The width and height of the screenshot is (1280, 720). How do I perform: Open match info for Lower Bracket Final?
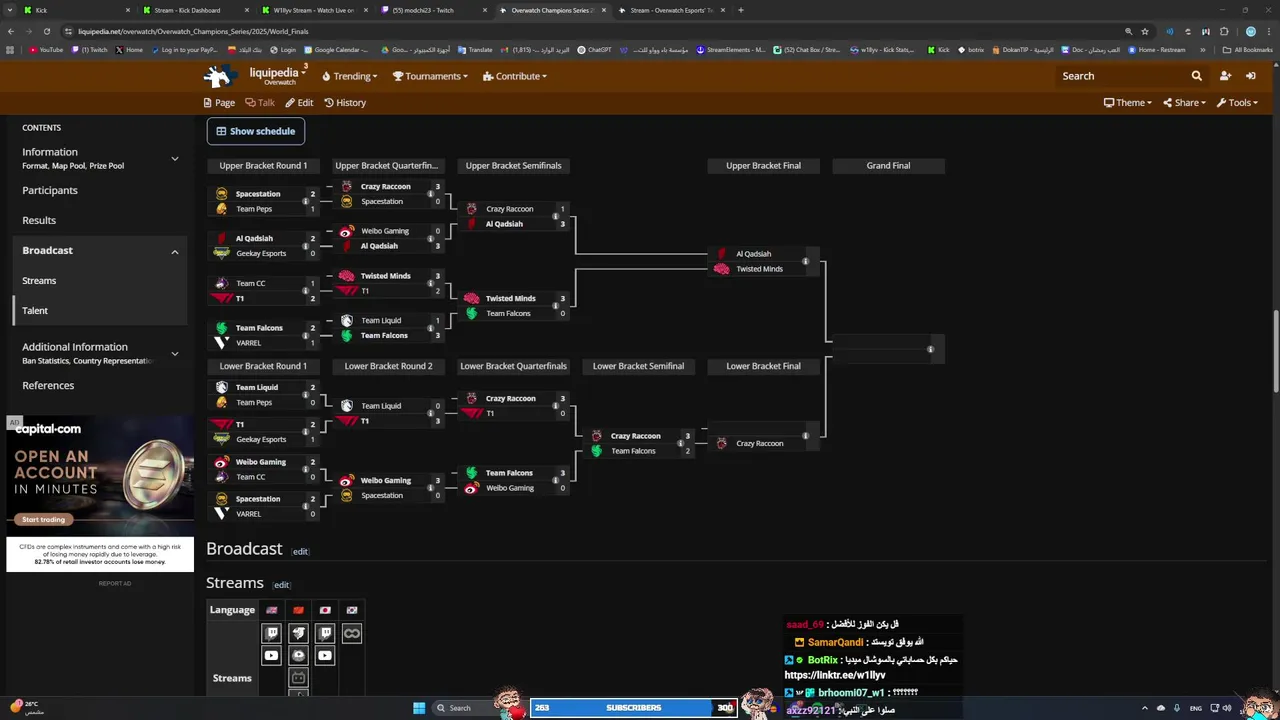point(805,436)
